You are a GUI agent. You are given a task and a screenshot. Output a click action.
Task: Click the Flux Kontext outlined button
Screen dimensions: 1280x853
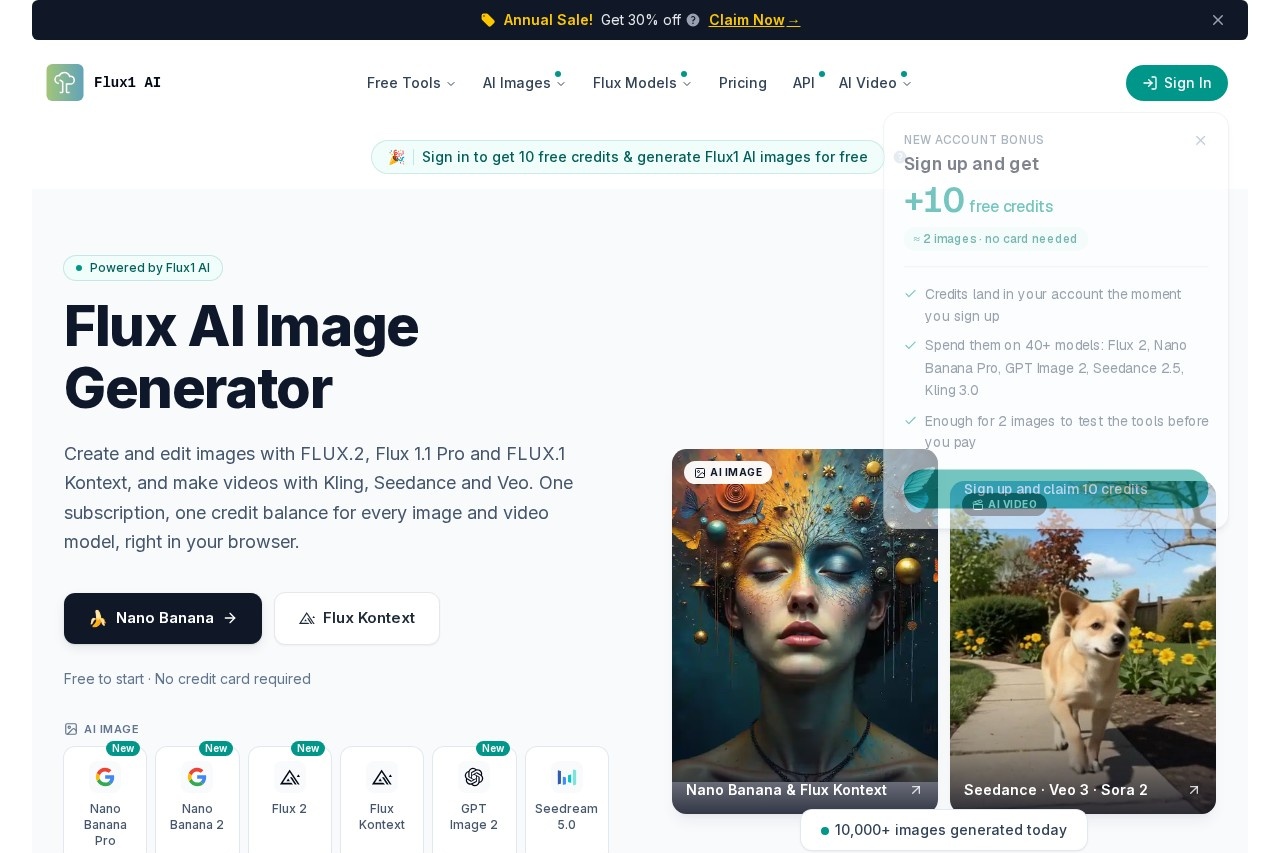point(357,618)
